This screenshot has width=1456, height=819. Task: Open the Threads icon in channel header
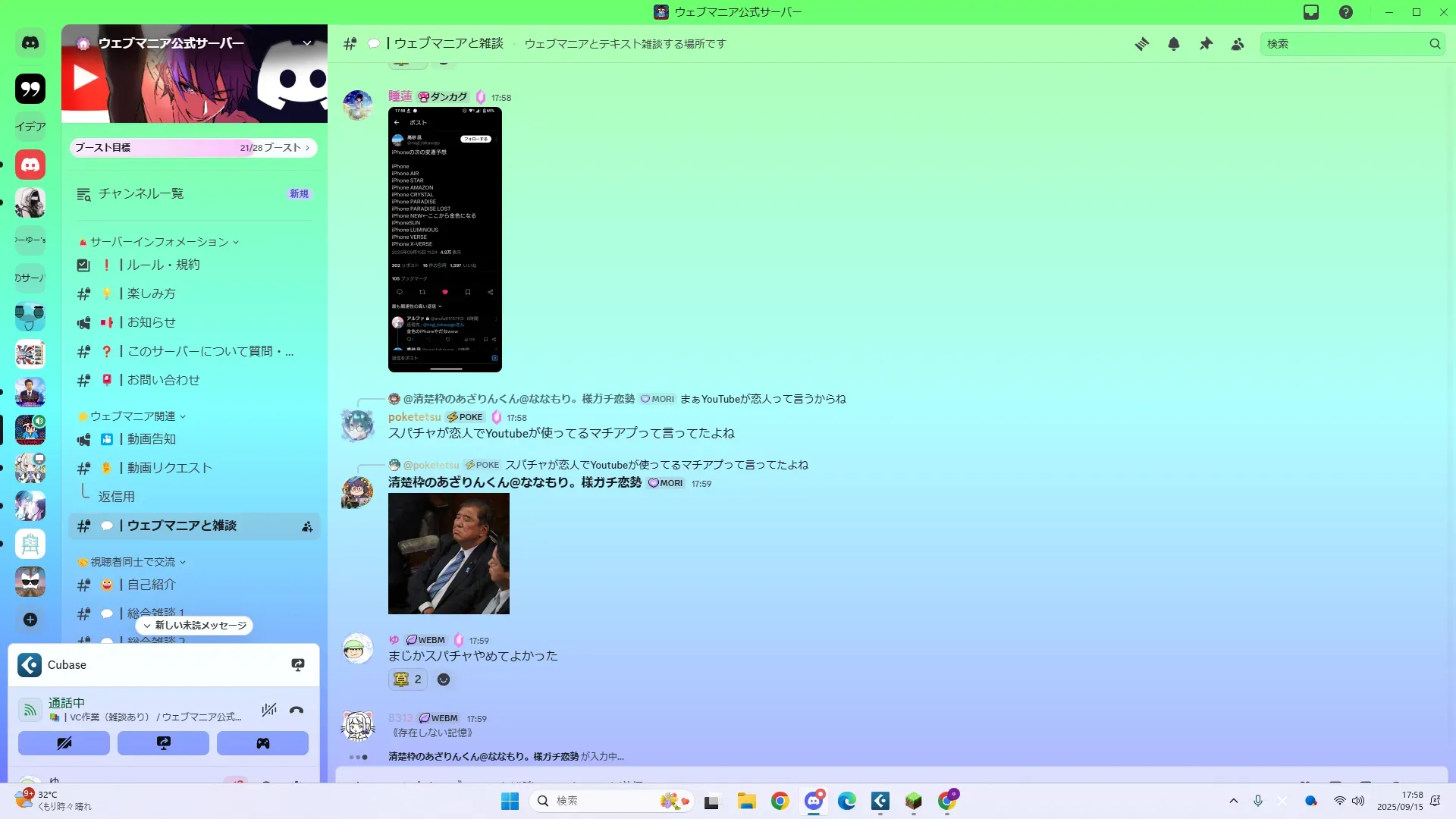point(1141,44)
